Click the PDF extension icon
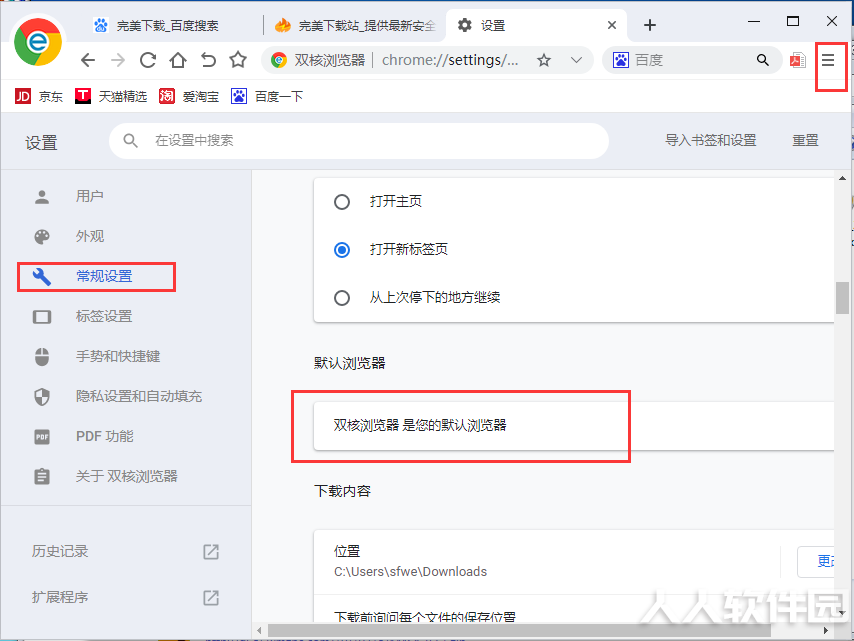Viewport: 854px width, 641px height. click(x=798, y=60)
